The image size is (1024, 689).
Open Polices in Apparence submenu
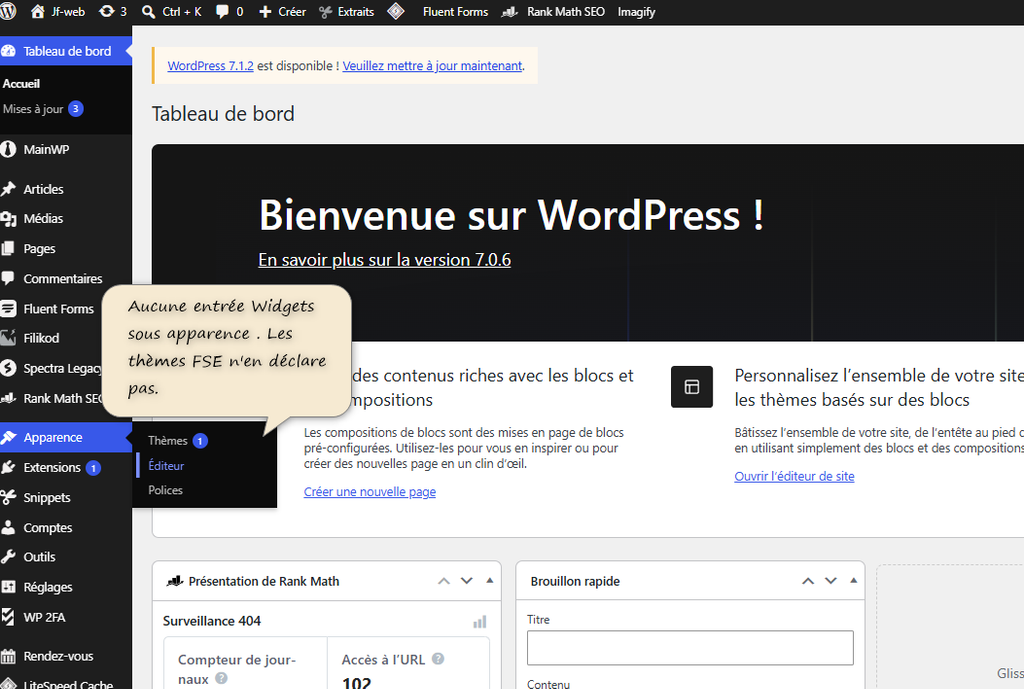165,490
